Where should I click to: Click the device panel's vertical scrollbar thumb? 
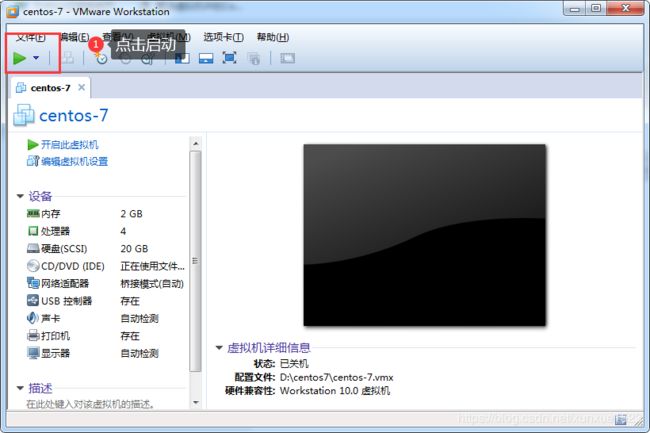pos(196,261)
